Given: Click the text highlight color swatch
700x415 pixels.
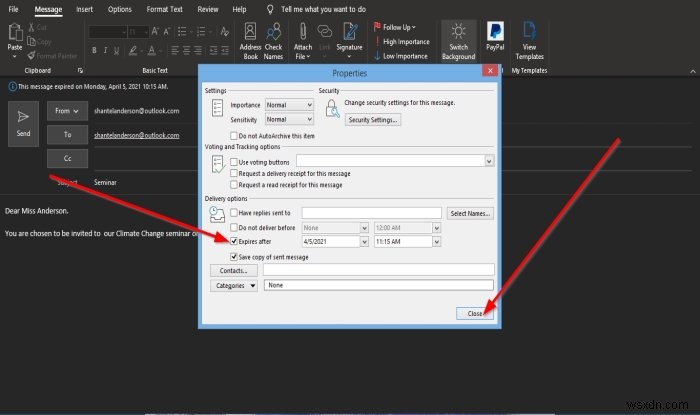Looking at the screenshot, I should tap(133, 50).
